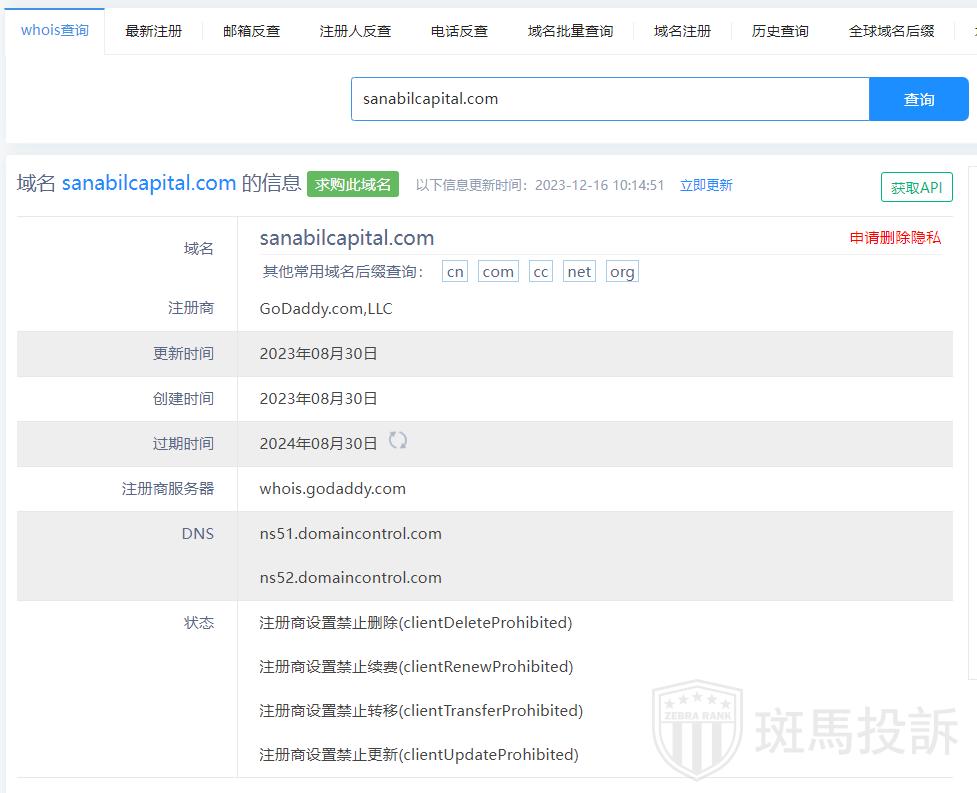Click the 立即更新 link

706,185
